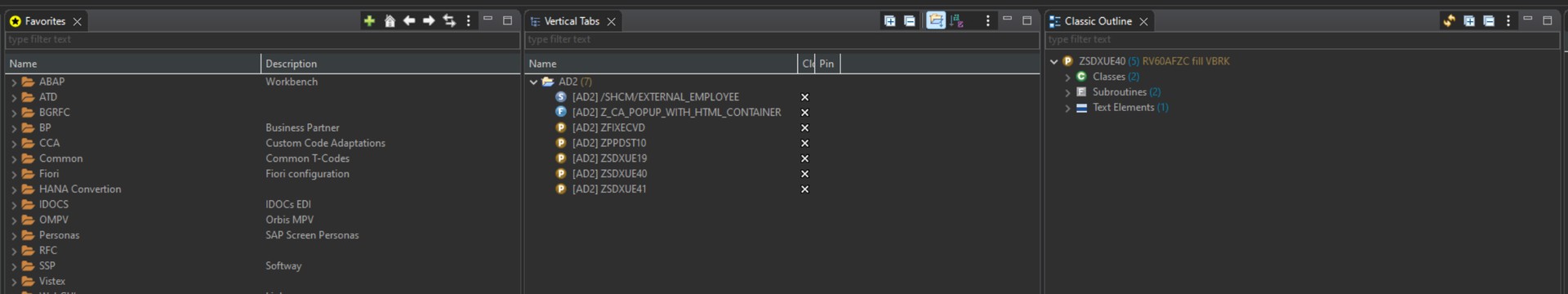Toggle link with editor in Favorites toolbar

(x=449, y=21)
